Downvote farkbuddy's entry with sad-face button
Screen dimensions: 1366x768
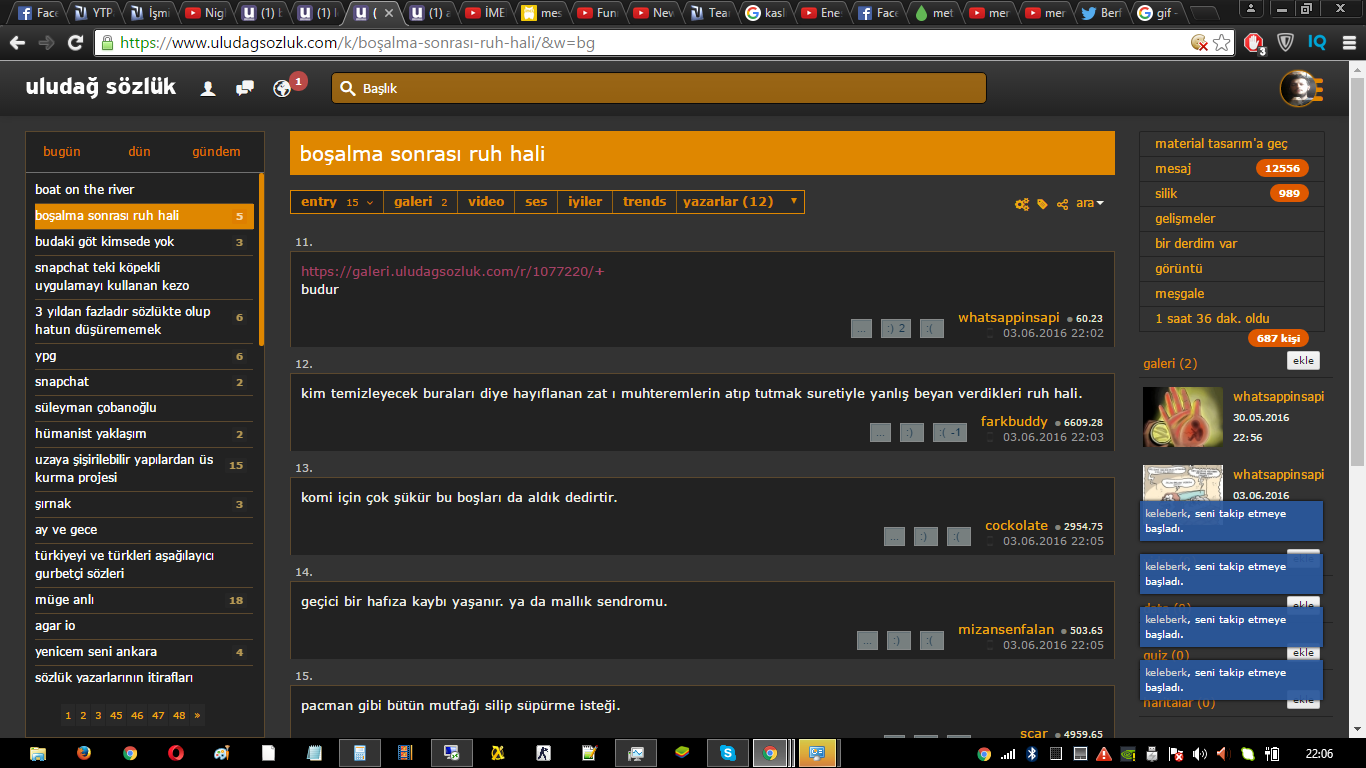click(950, 433)
